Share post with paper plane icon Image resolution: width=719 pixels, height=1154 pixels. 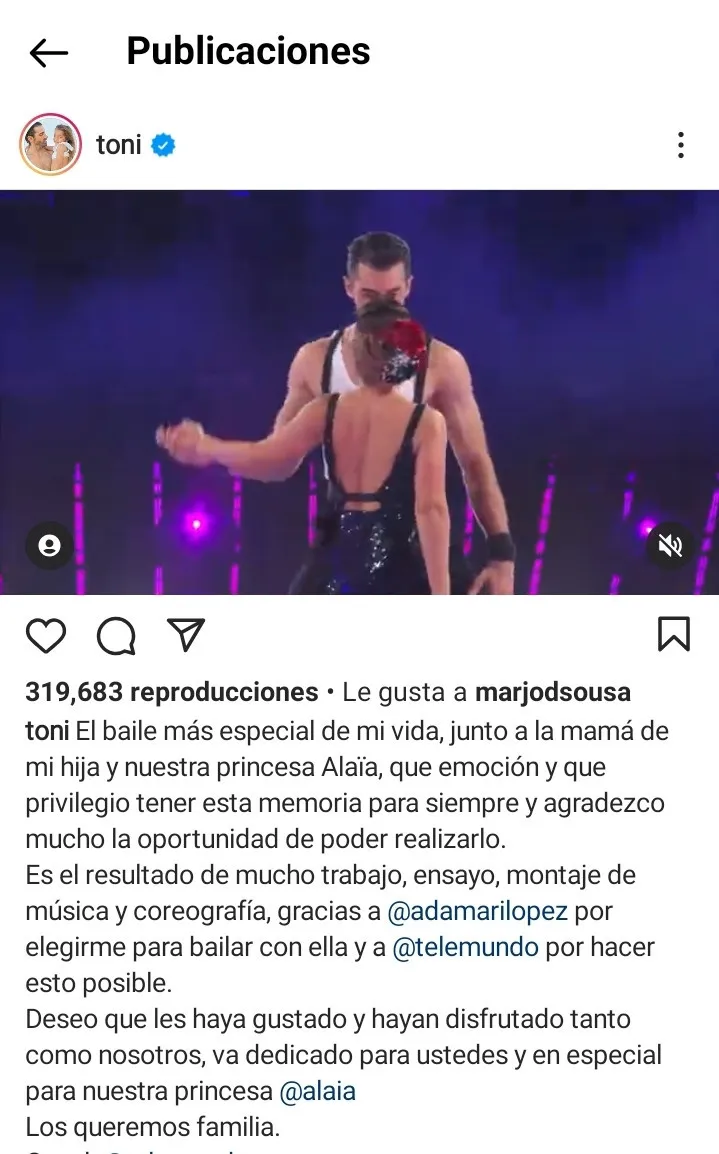(x=185, y=634)
